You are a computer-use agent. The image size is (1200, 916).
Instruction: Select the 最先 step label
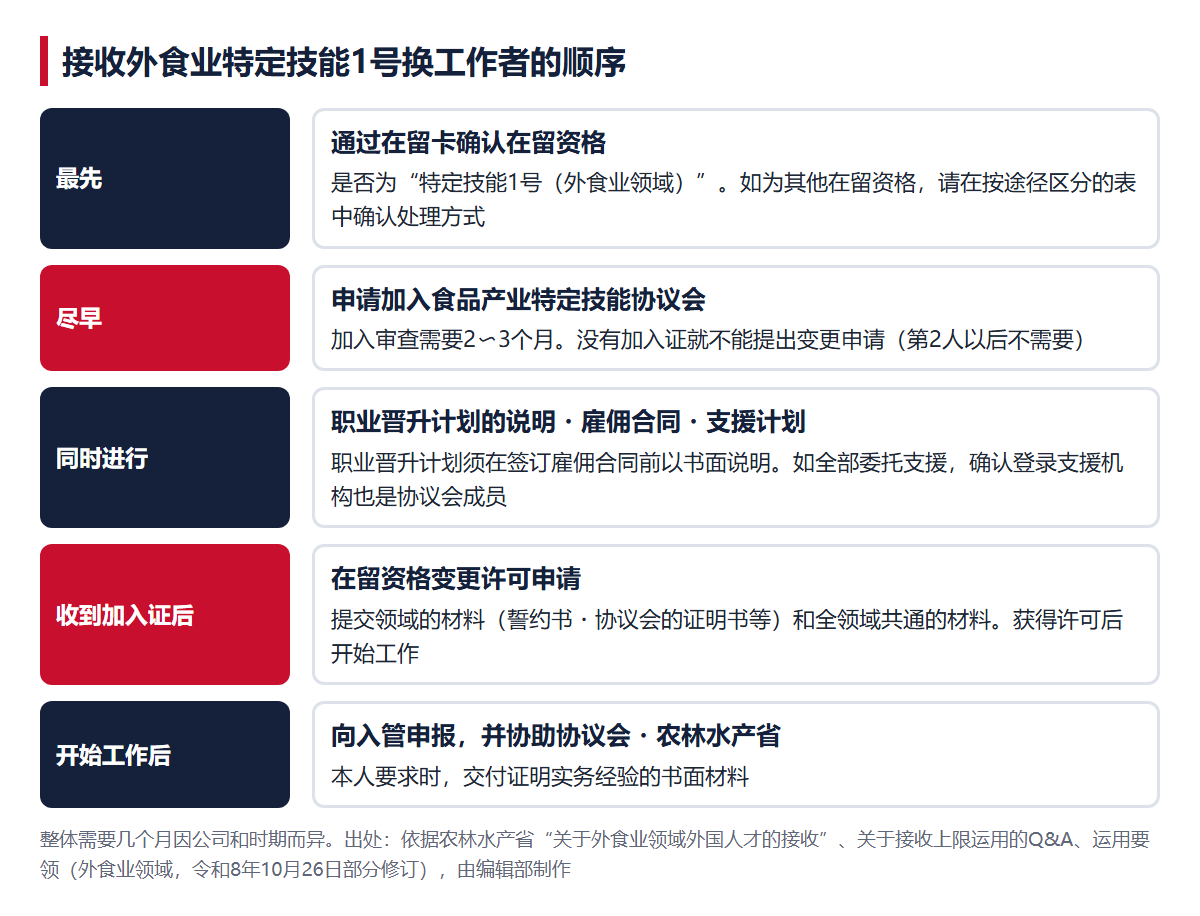pyautogui.click(x=165, y=179)
